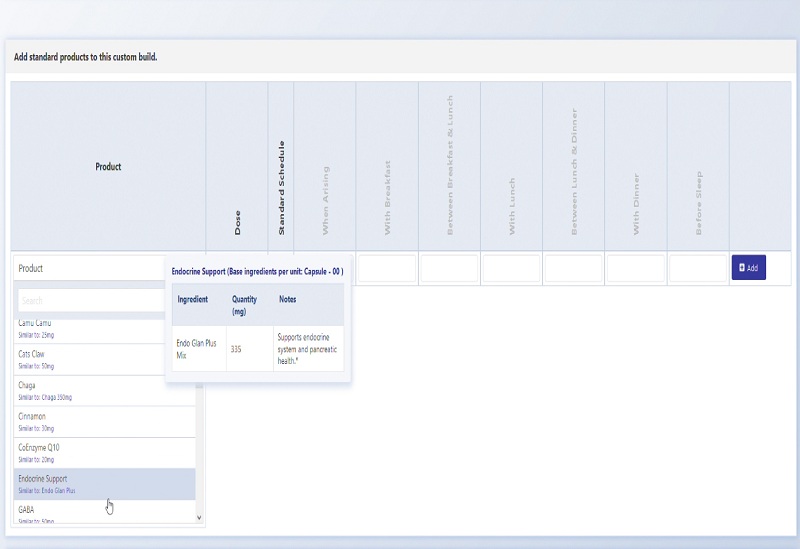
Task: Click the Between Lunch & Dinner input
Action: [573, 268]
